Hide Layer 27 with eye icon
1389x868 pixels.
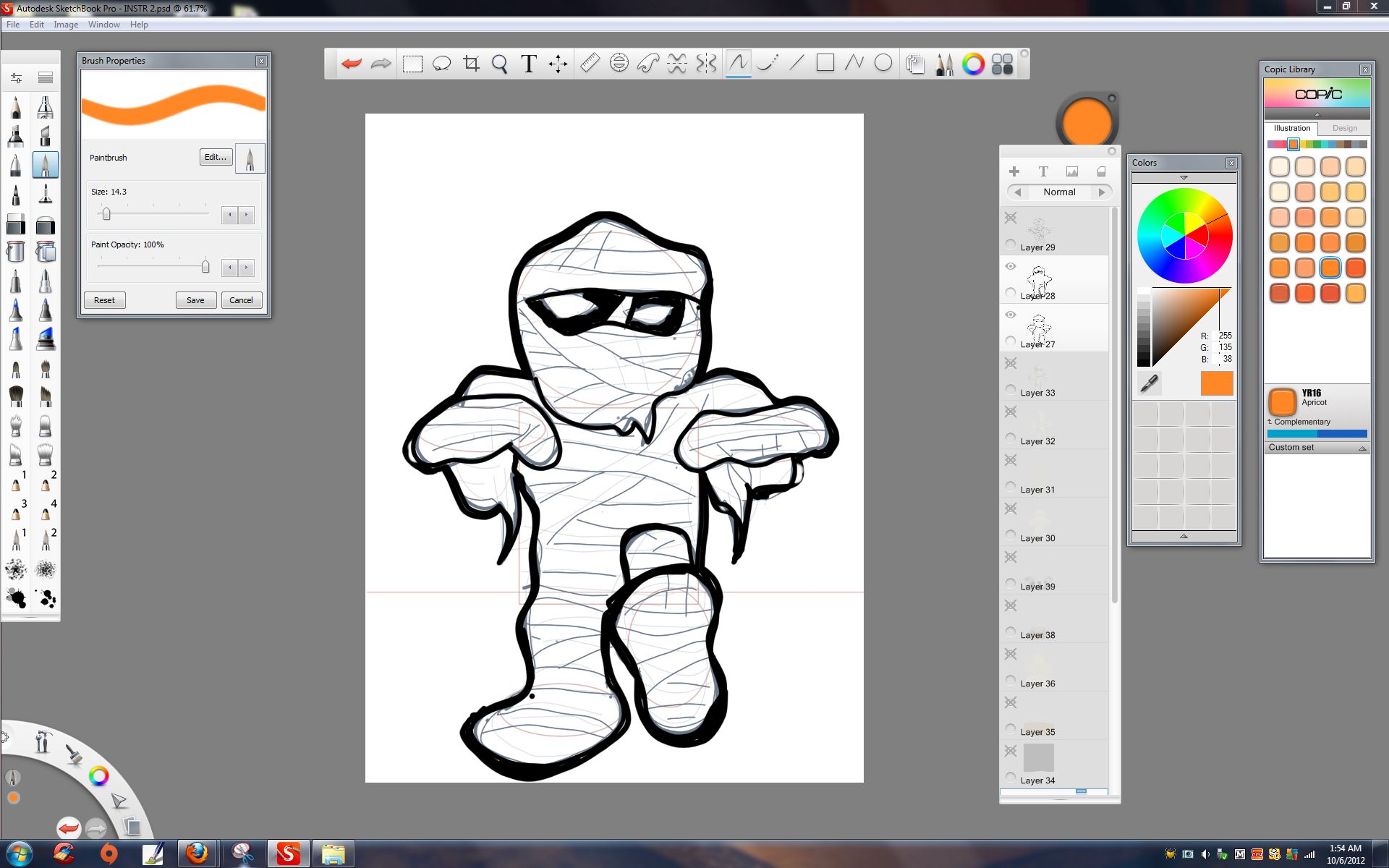1011,315
